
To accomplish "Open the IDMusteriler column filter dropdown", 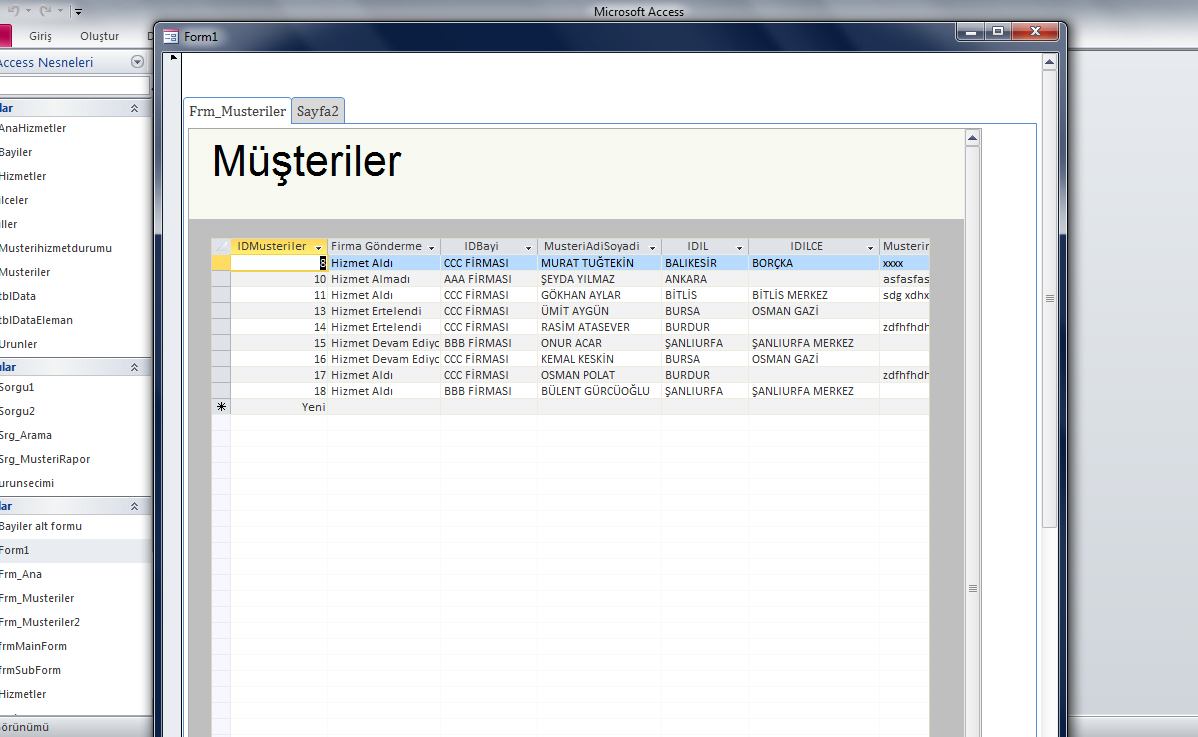I will click(x=319, y=247).
